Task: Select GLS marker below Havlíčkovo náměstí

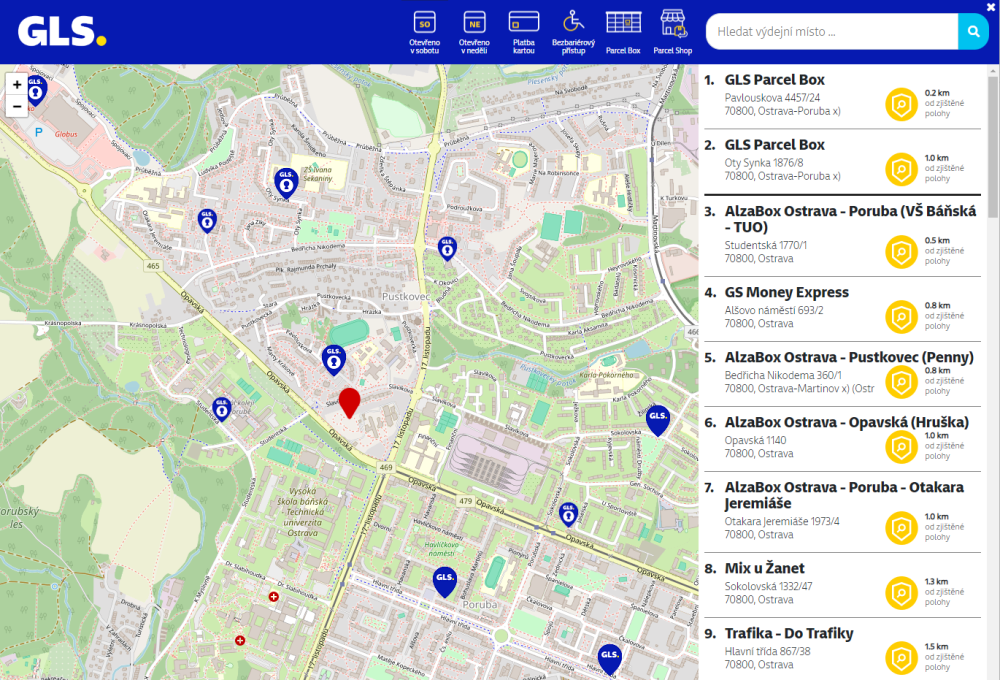Action: pyautogui.click(x=445, y=582)
